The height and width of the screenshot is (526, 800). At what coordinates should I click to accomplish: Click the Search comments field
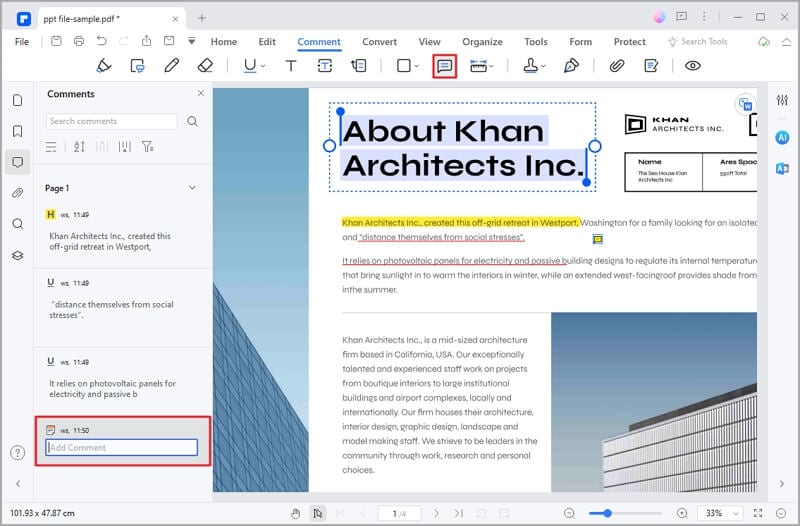(112, 121)
